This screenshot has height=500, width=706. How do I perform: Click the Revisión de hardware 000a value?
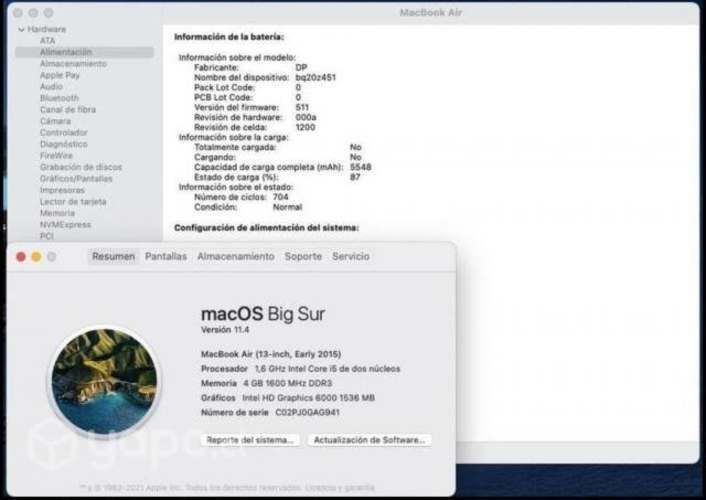[x=306, y=117]
